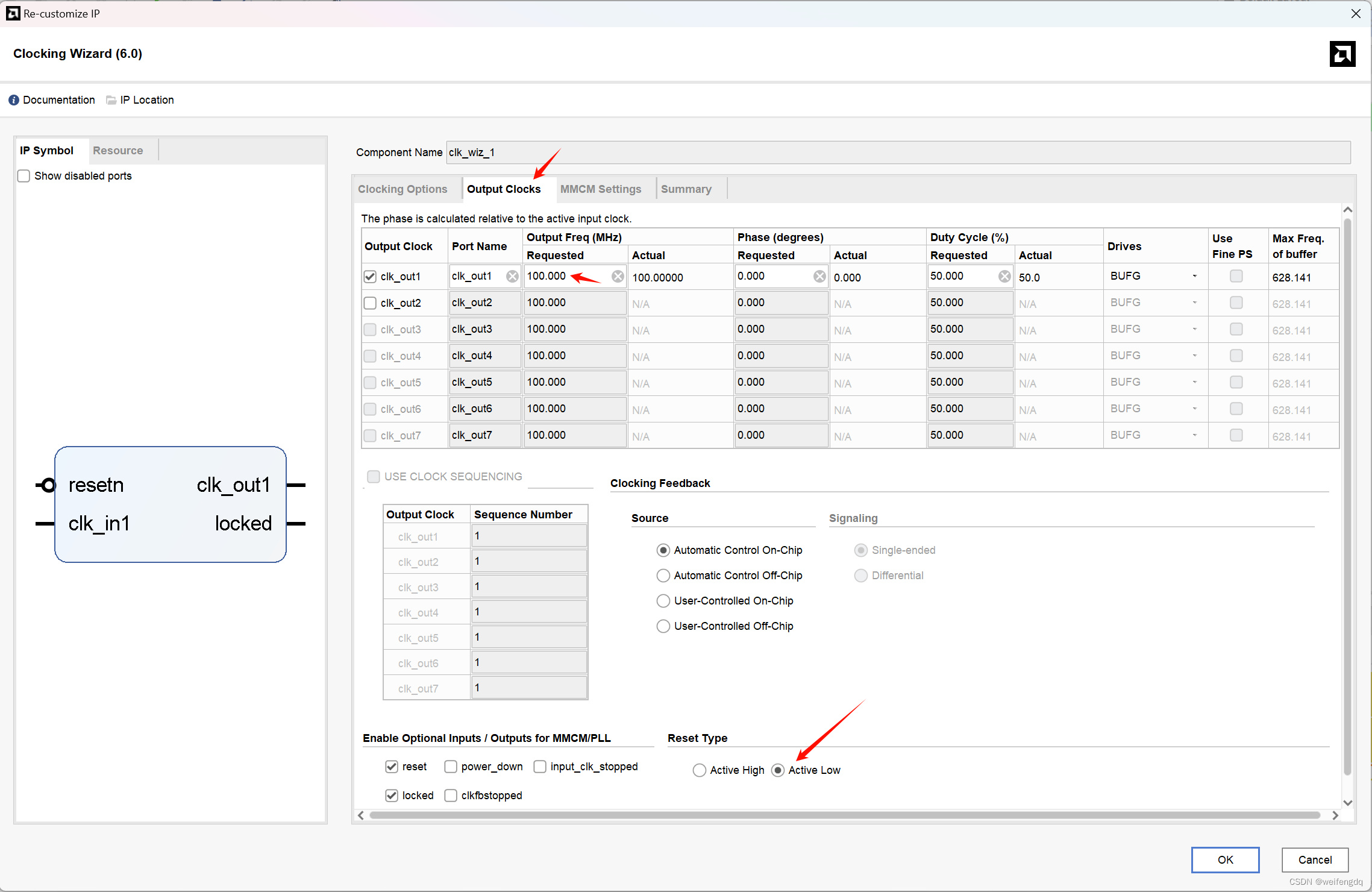Clear the clk_out1 requested phase value
The image size is (1372, 892).
819,276
